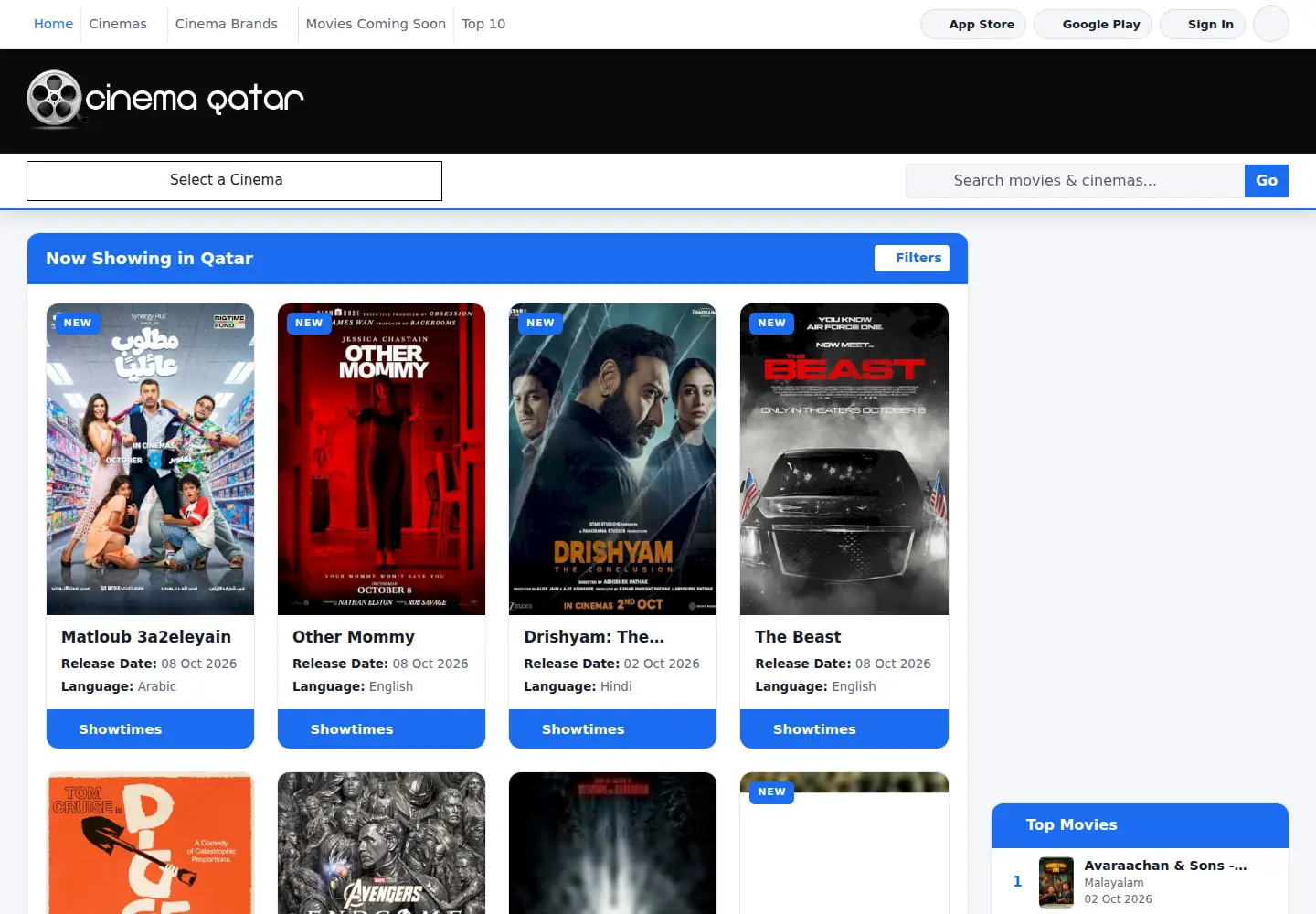The height and width of the screenshot is (914, 1316).
Task: Click the Top Movies heading
Action: (1071, 825)
